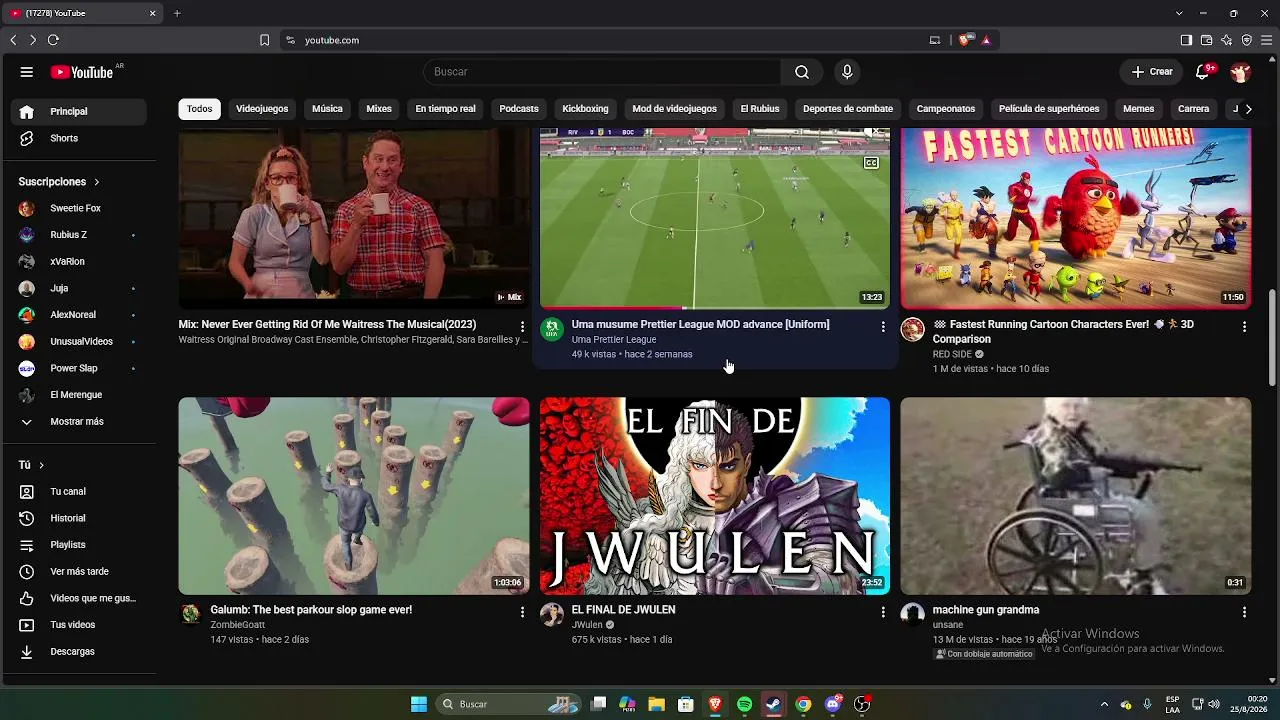1280x720 pixels.
Task: Open the account avatar menu
Action: [1240, 72]
